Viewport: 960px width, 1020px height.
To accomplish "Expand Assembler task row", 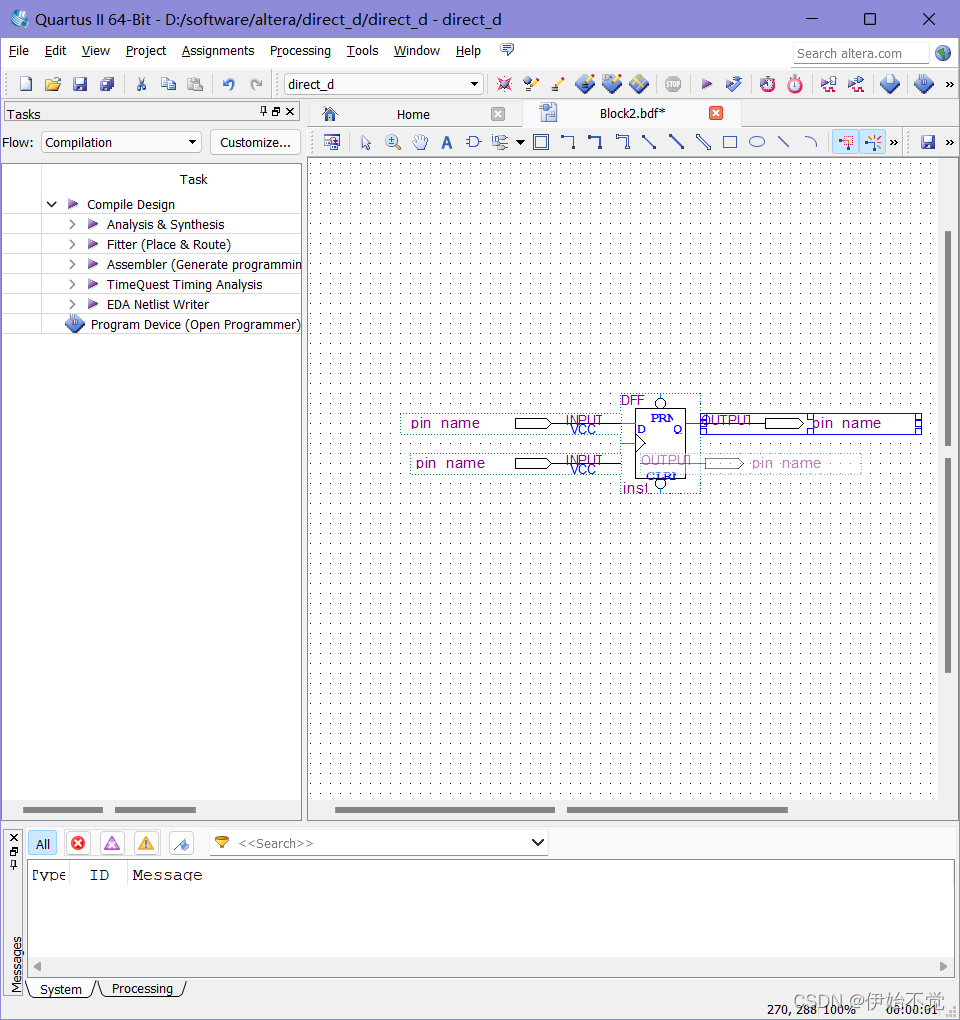I will click(72, 265).
